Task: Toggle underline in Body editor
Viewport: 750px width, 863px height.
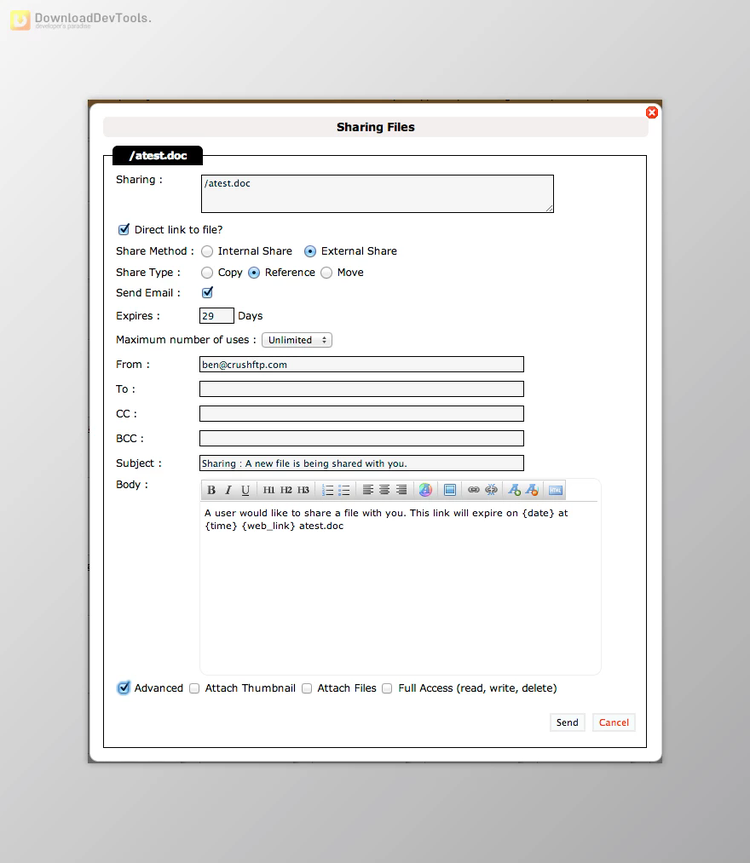Action: click(x=245, y=490)
